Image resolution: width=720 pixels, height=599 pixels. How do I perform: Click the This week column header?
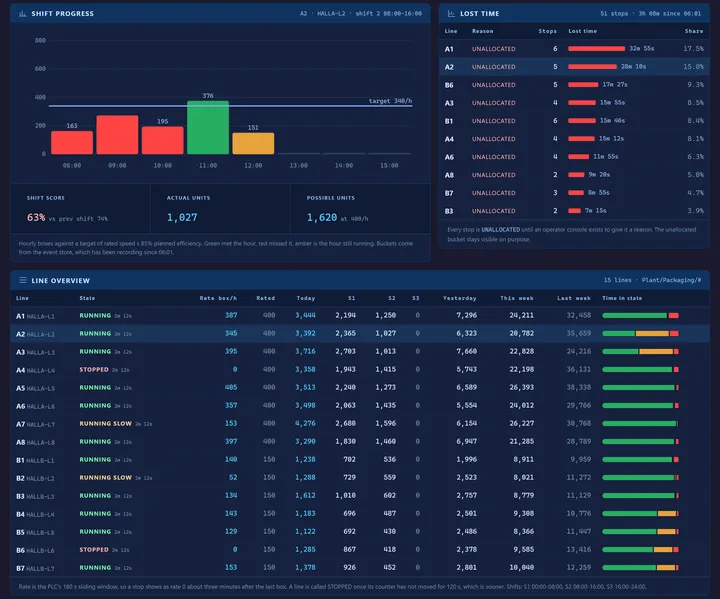(x=517, y=298)
